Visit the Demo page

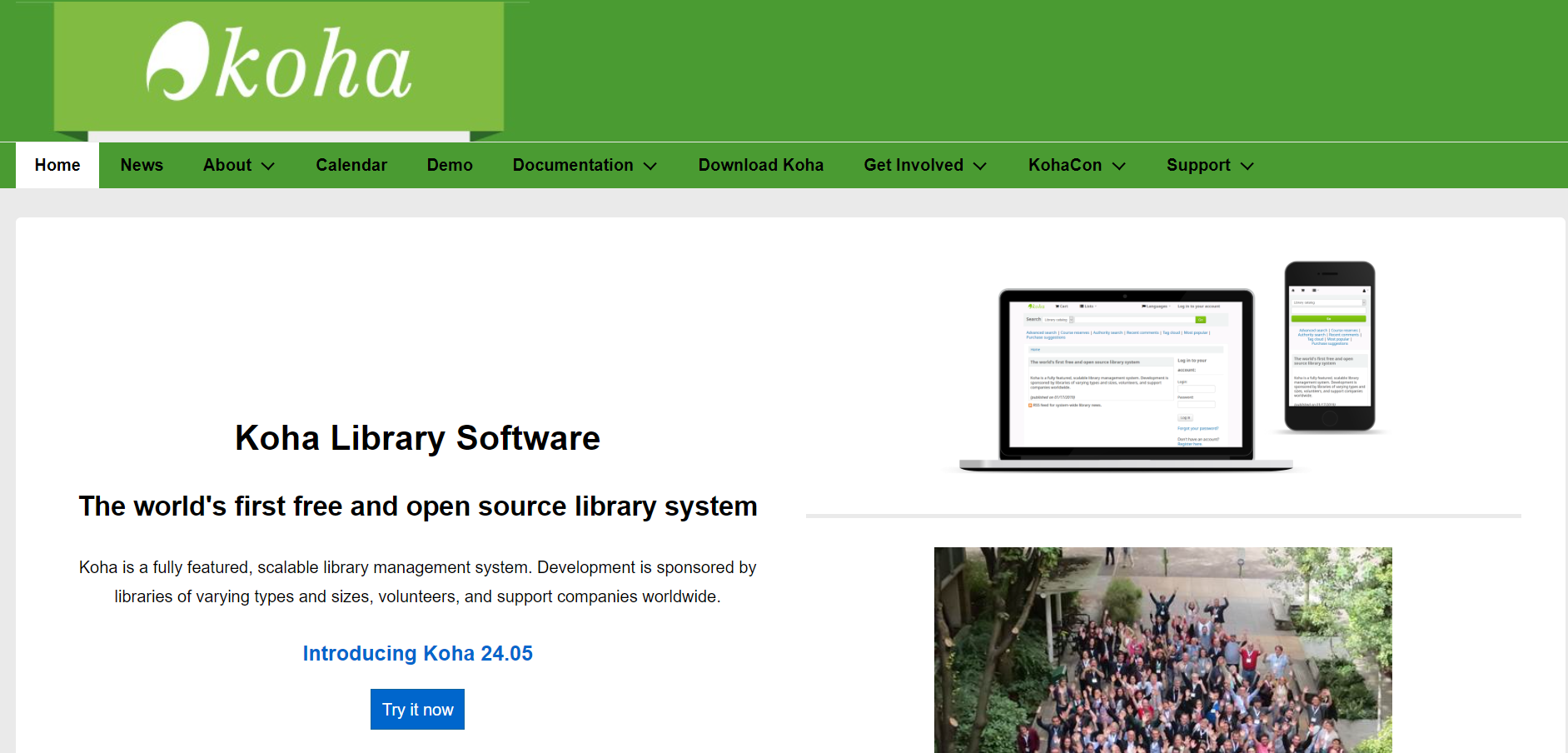point(450,165)
